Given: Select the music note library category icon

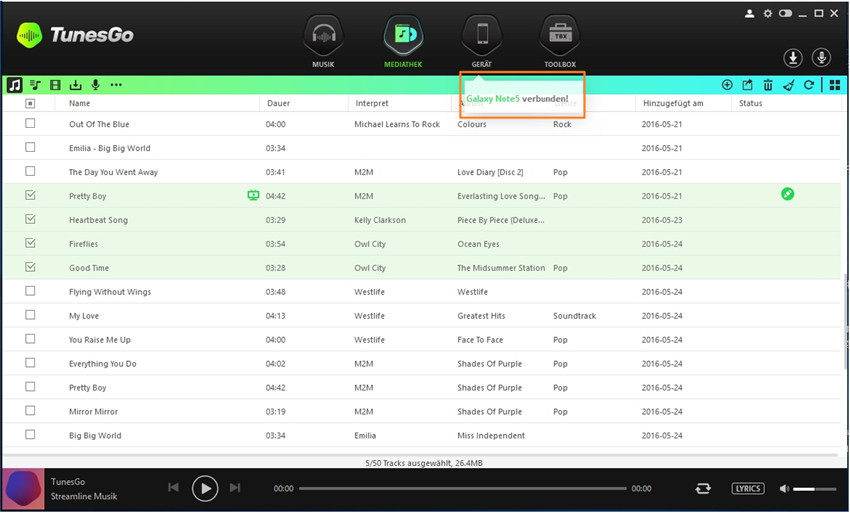Looking at the screenshot, I should (15, 85).
